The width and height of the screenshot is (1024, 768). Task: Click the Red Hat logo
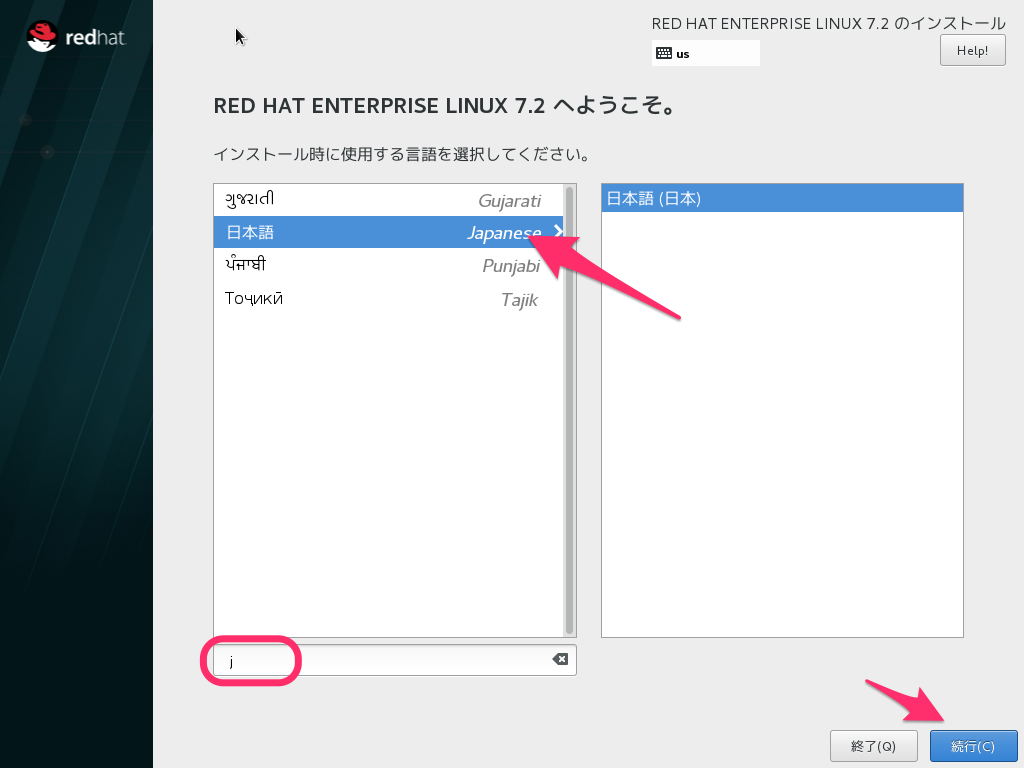coord(76,37)
